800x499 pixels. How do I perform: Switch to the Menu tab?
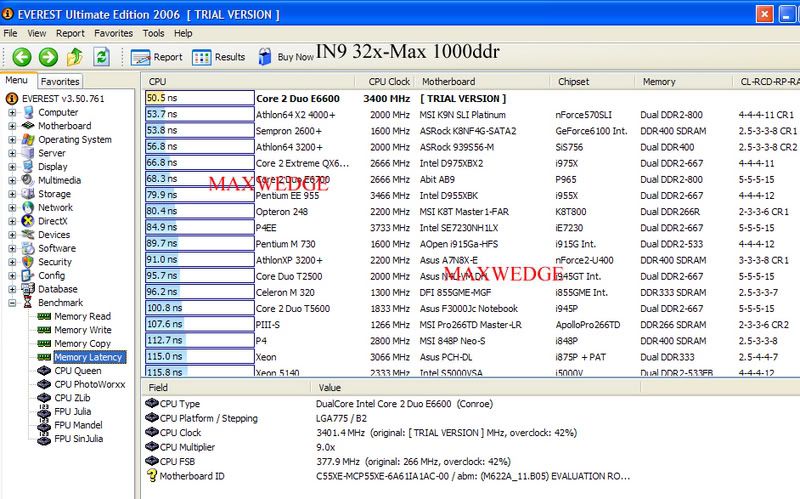tap(17, 80)
